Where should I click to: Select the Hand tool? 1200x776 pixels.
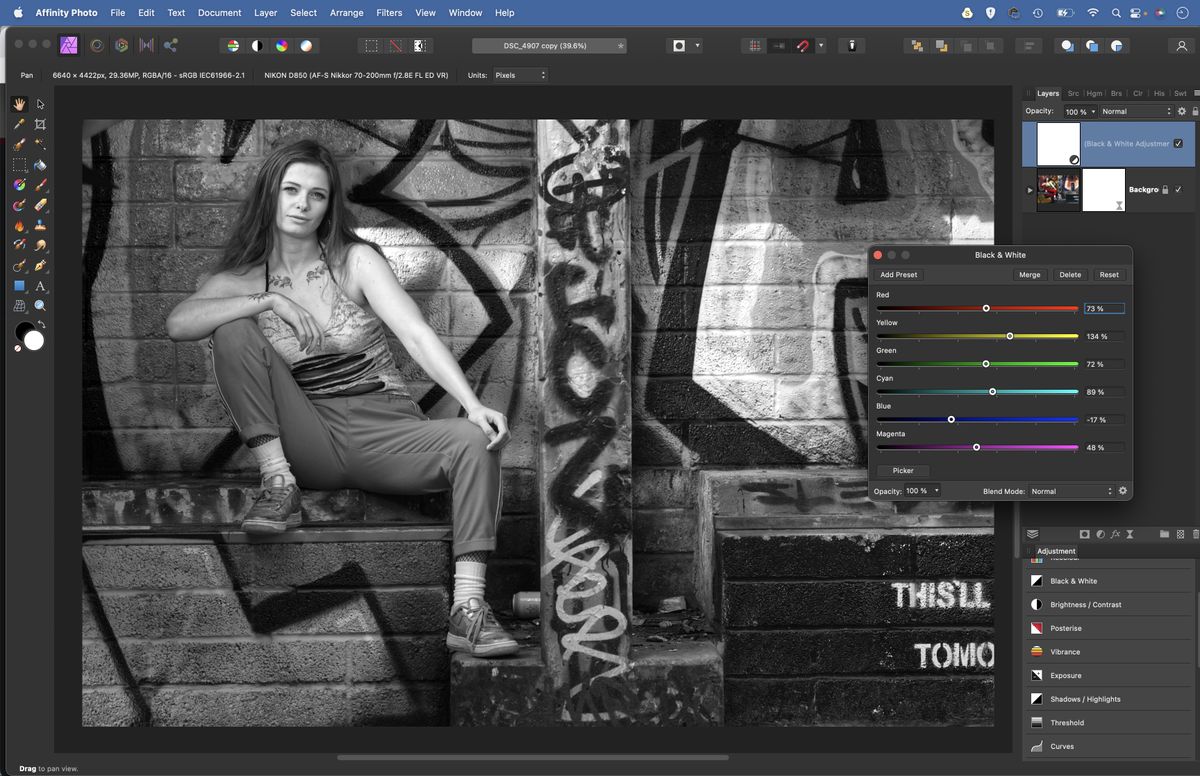[19, 103]
